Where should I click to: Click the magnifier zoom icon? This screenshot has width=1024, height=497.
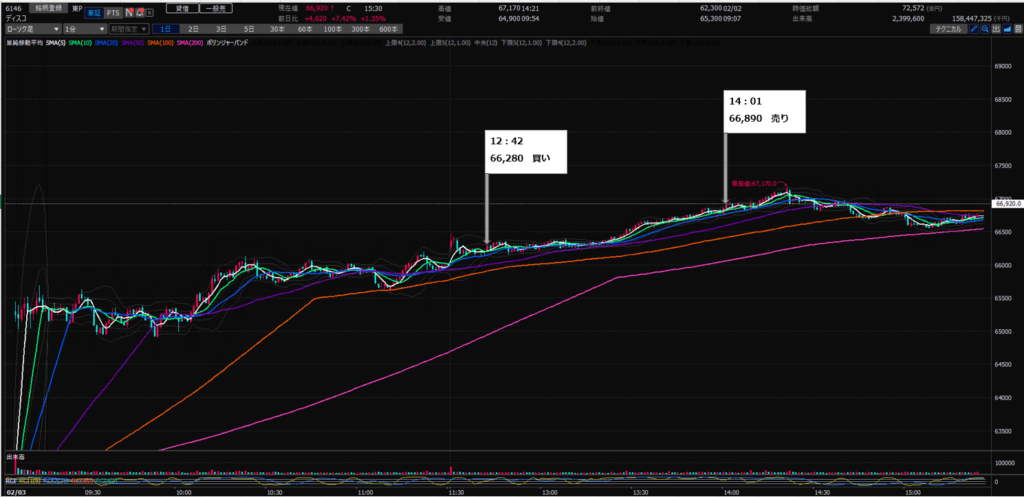point(984,30)
